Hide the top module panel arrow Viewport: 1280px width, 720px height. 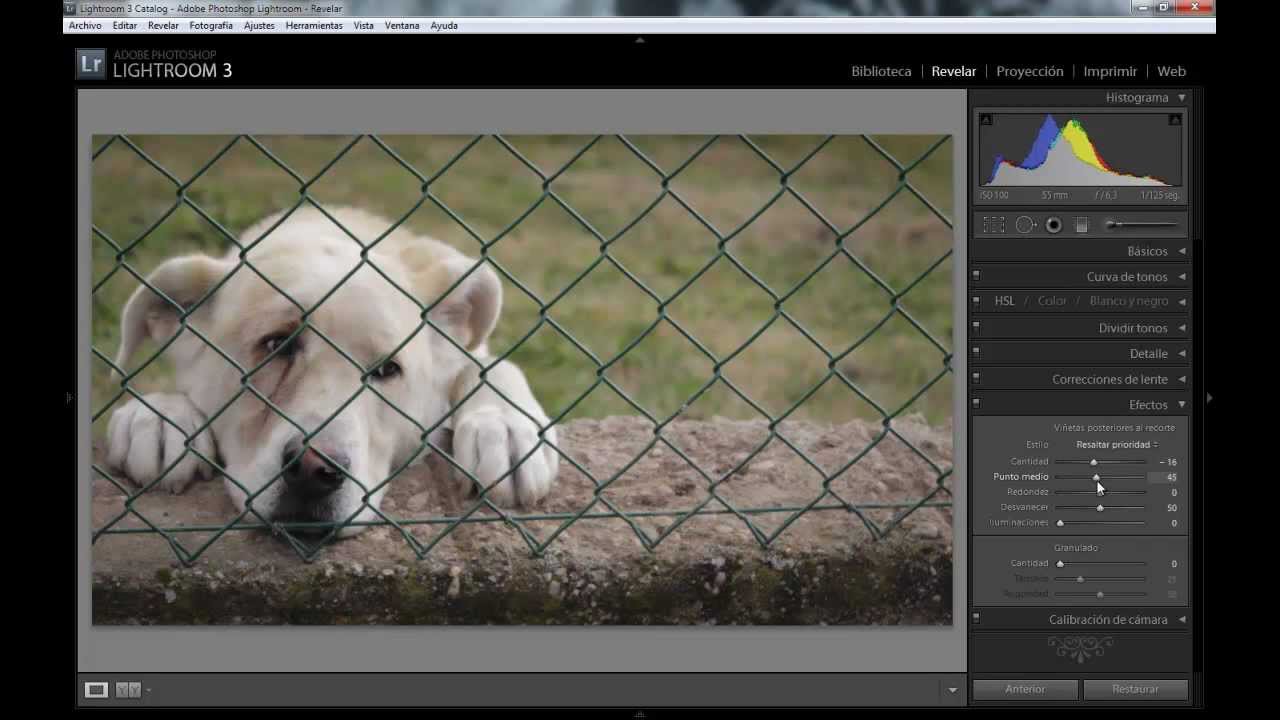640,41
